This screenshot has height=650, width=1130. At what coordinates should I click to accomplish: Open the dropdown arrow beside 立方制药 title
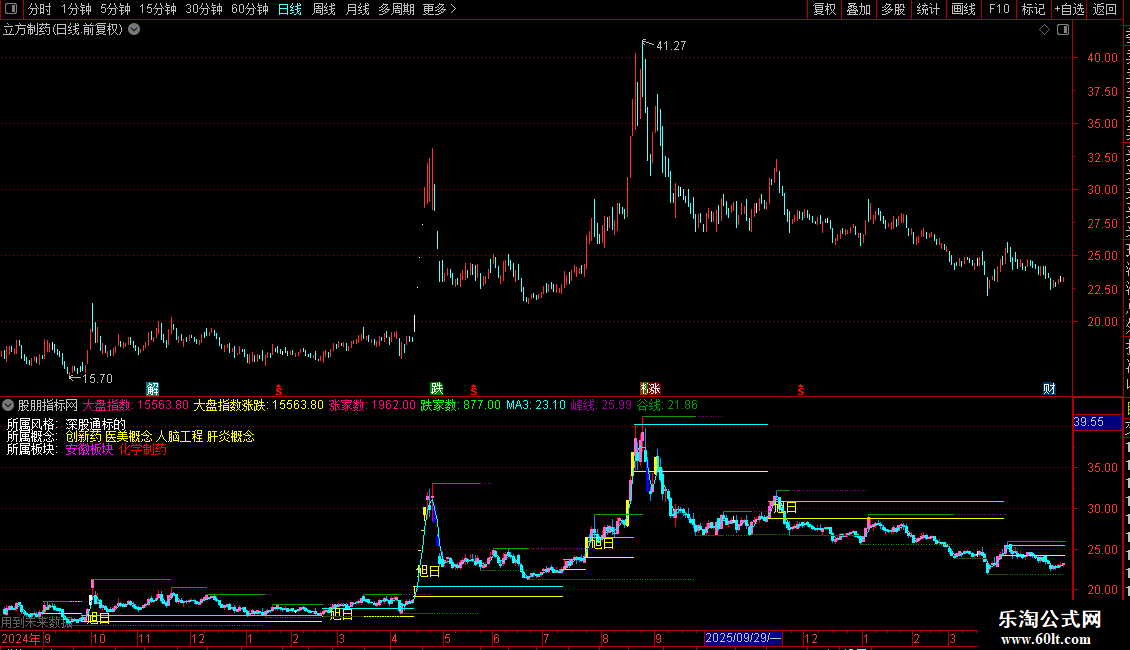coord(134,30)
